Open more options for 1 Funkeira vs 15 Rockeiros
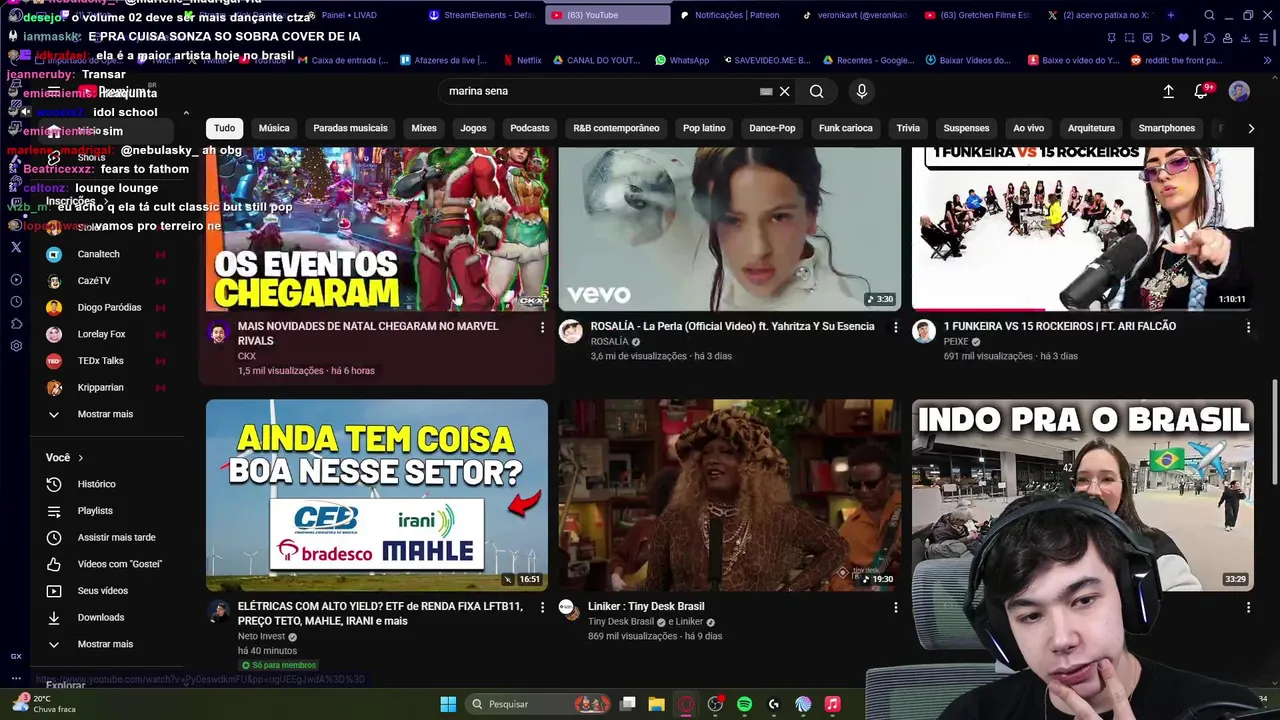 [1248, 327]
